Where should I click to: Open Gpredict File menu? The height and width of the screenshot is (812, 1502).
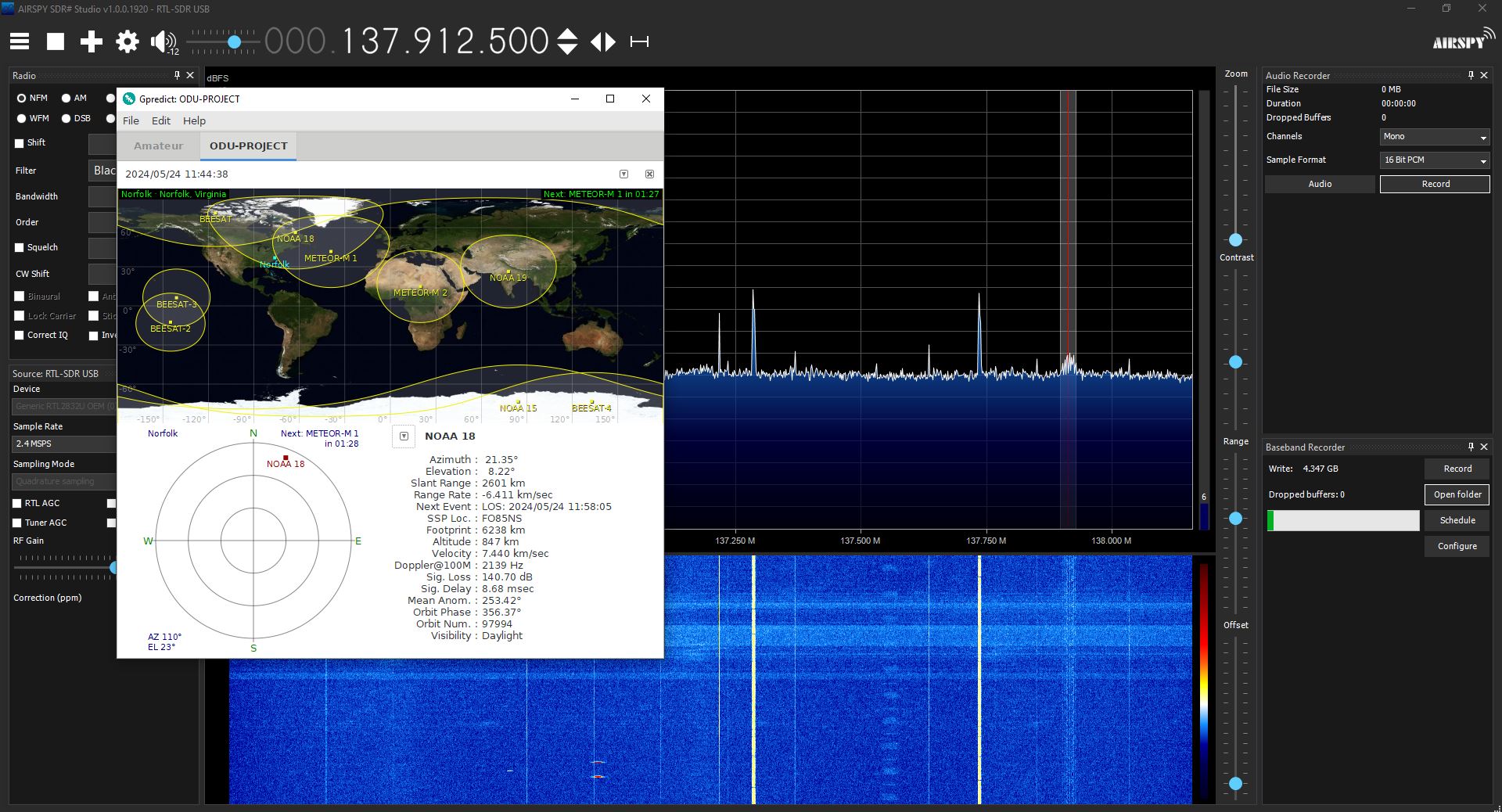131,120
